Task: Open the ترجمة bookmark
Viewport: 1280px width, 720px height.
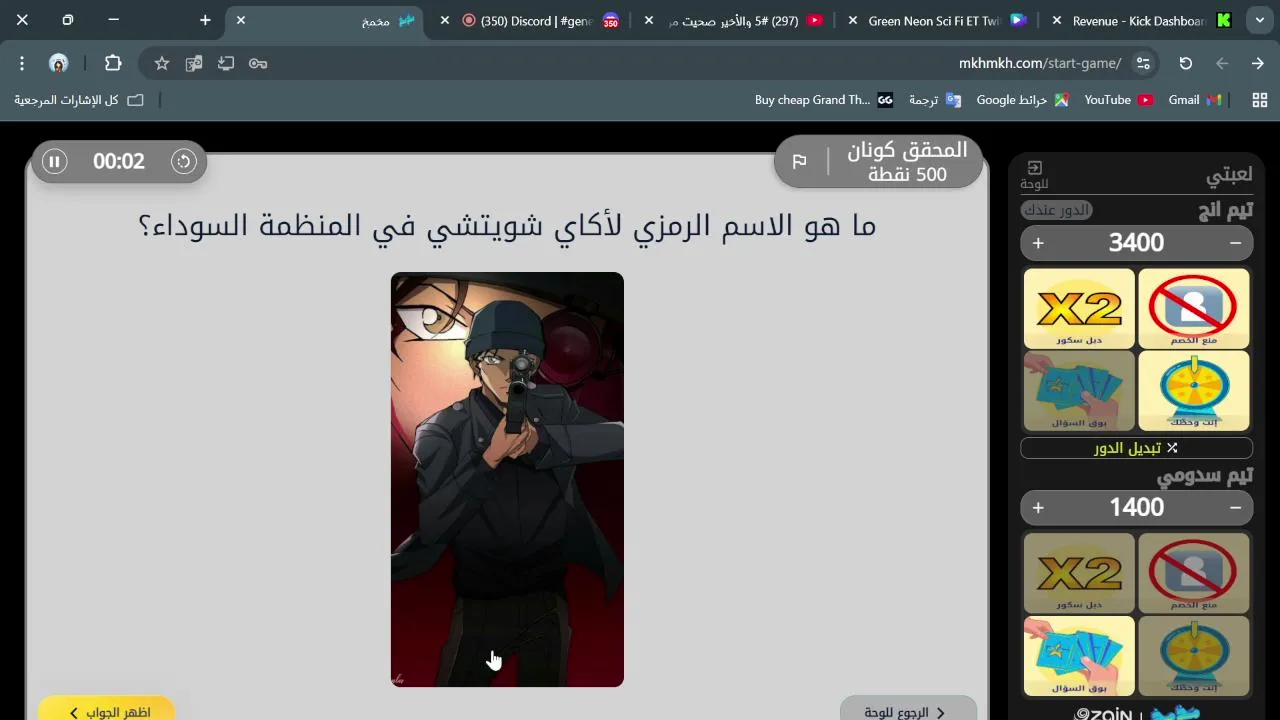Action: tap(934, 100)
